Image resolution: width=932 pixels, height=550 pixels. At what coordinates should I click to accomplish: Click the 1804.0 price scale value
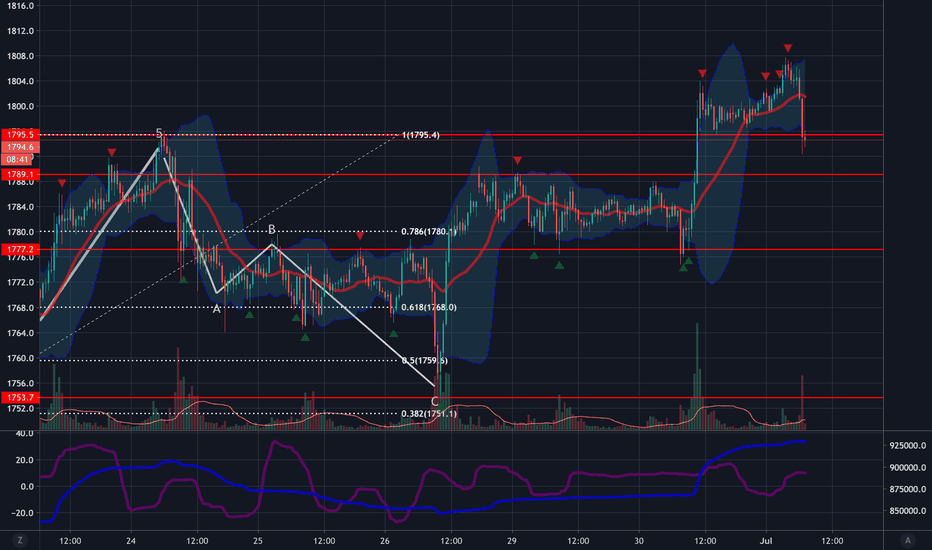point(20,81)
